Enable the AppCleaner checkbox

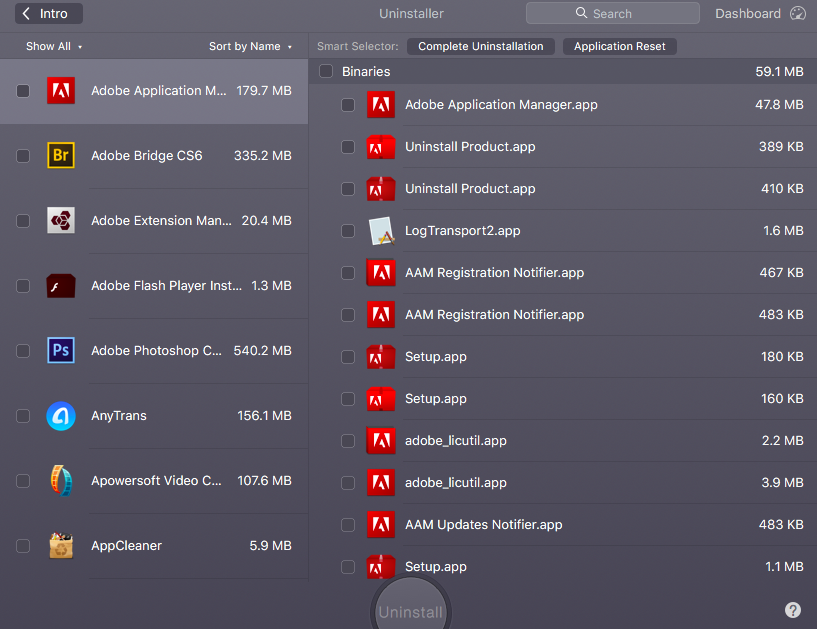pyautogui.click(x=23, y=546)
